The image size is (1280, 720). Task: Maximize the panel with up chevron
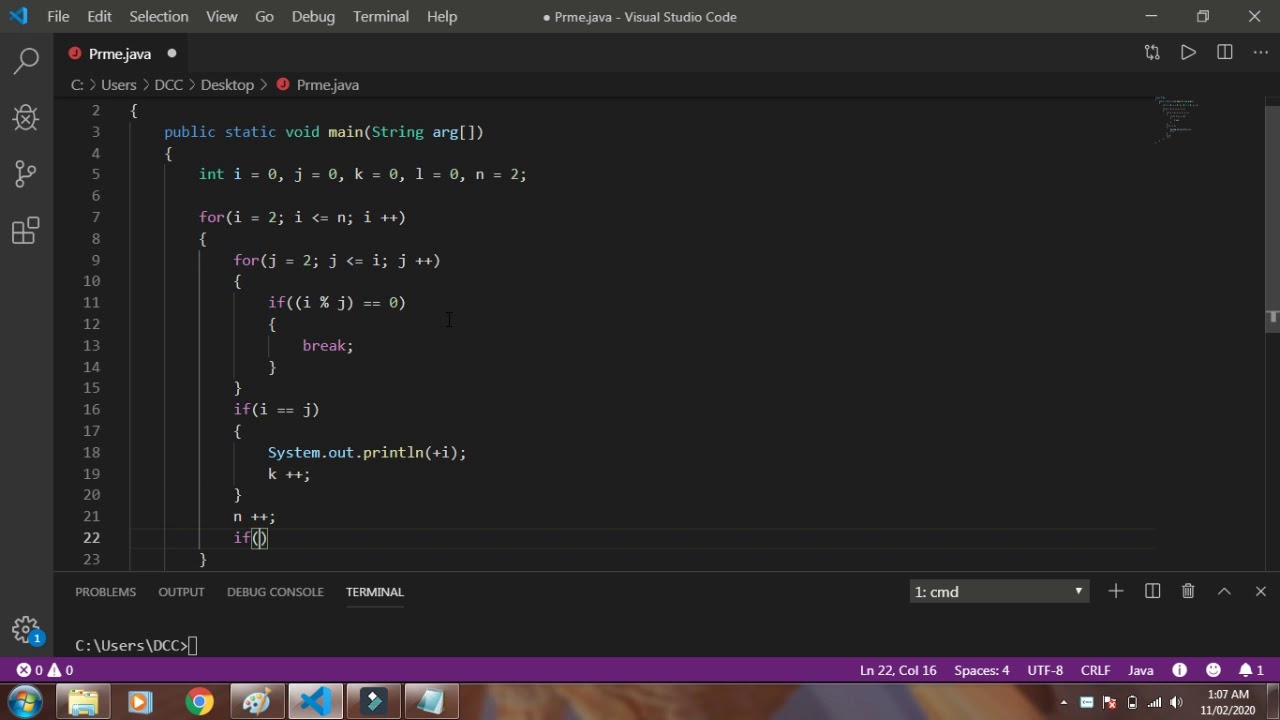click(1224, 591)
